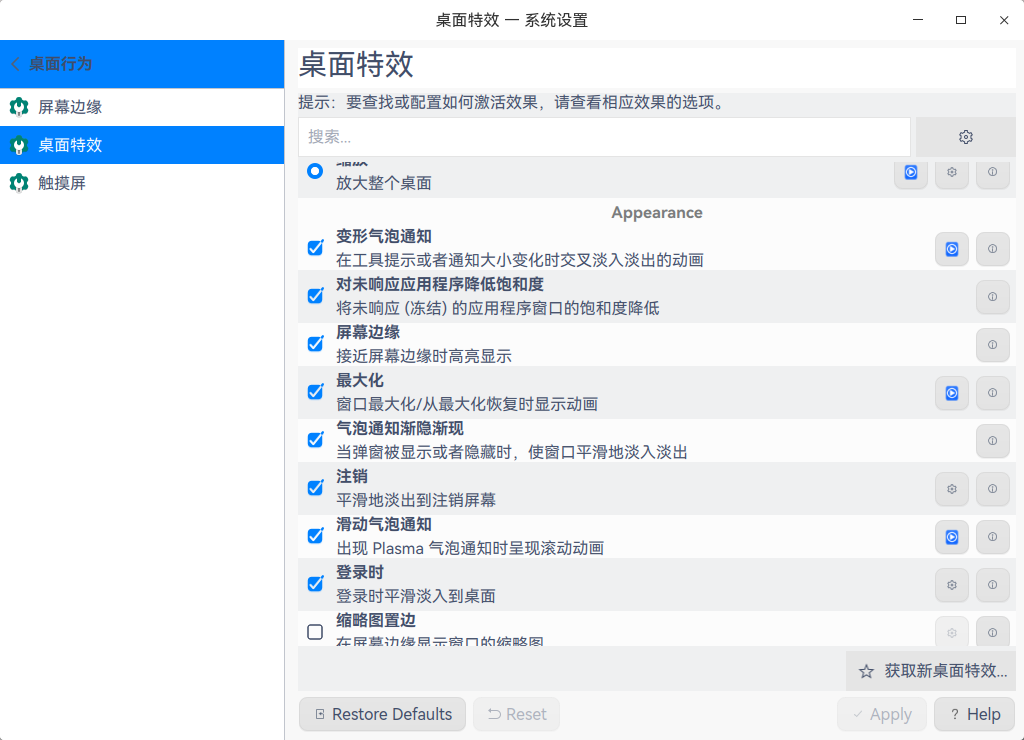Uncheck the 最大化 effect checkbox
Image resolution: width=1024 pixels, height=740 pixels.
315,392
